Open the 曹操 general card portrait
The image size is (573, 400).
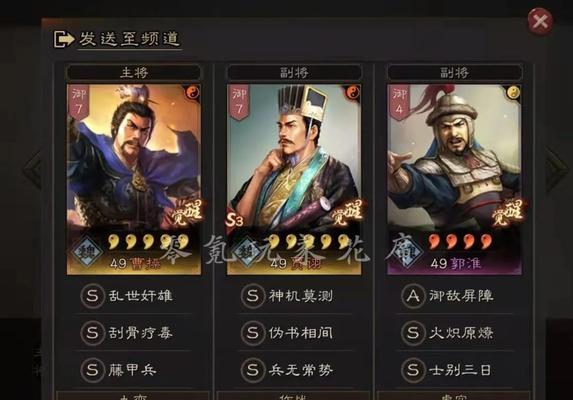(x=134, y=179)
